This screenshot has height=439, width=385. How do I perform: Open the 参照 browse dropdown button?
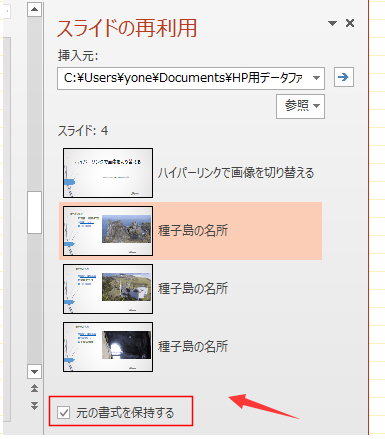click(x=300, y=106)
